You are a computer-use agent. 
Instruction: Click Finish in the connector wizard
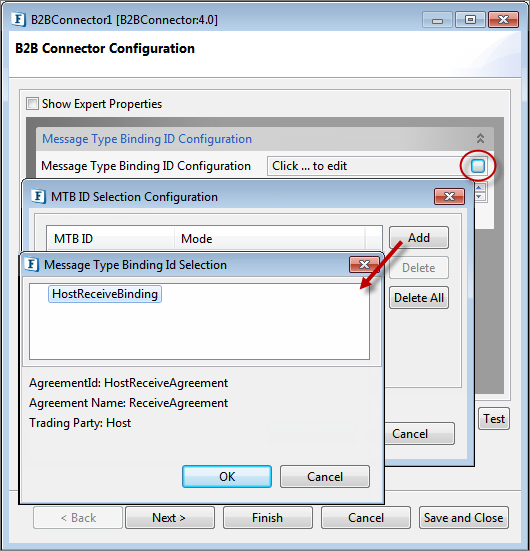(x=267, y=518)
